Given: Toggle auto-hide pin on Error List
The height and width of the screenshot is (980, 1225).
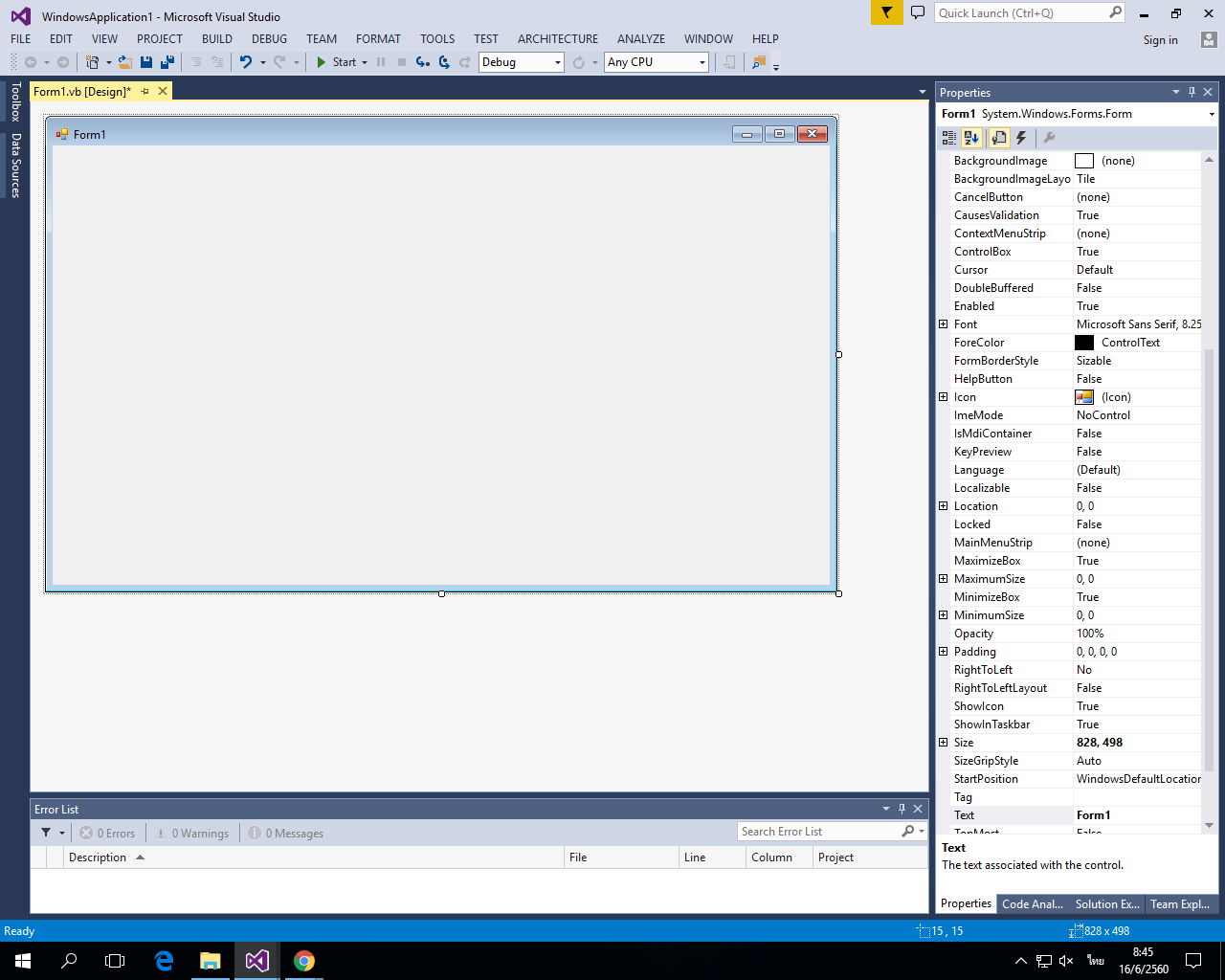Looking at the screenshot, I should click(x=902, y=809).
